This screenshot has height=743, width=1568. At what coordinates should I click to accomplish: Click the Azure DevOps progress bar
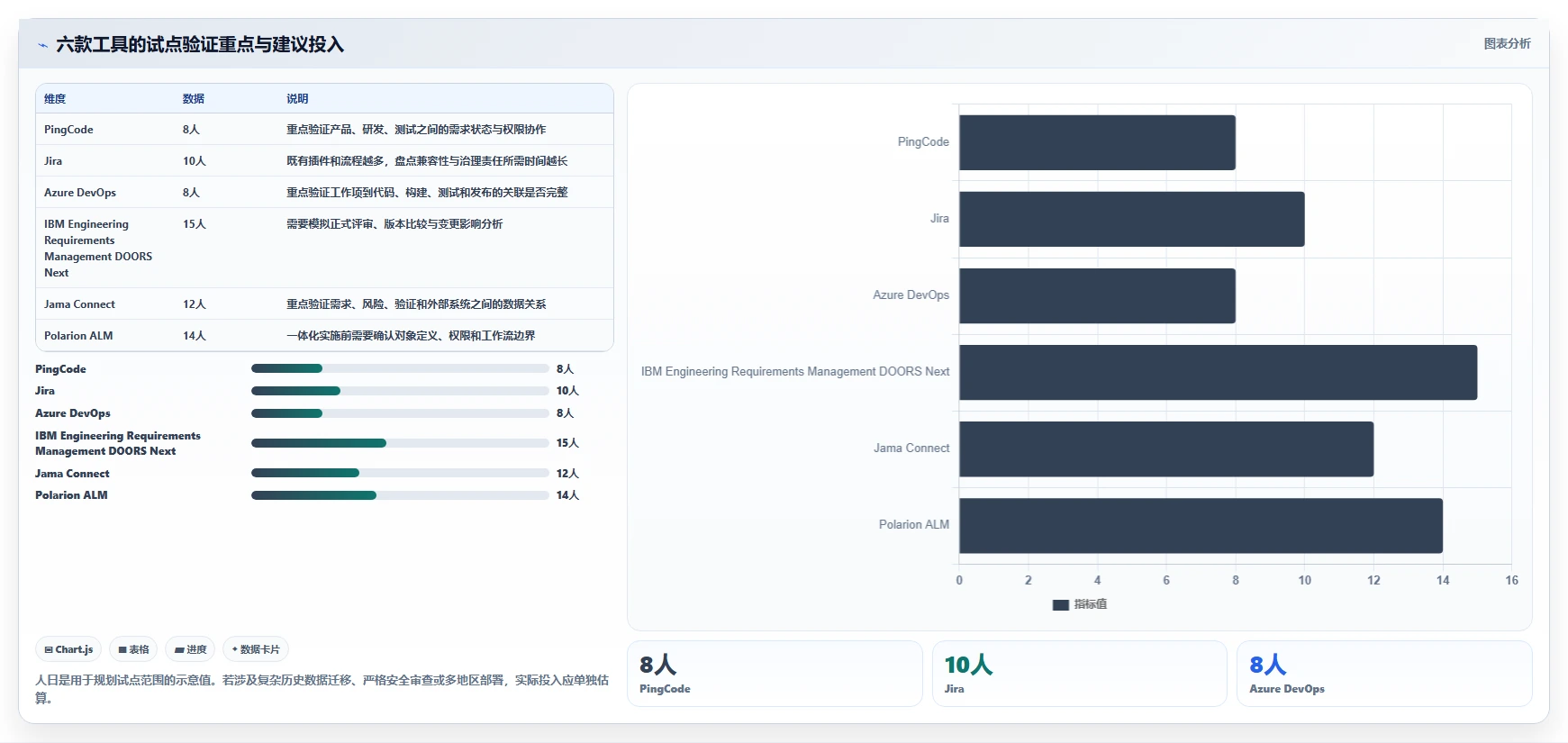click(400, 413)
